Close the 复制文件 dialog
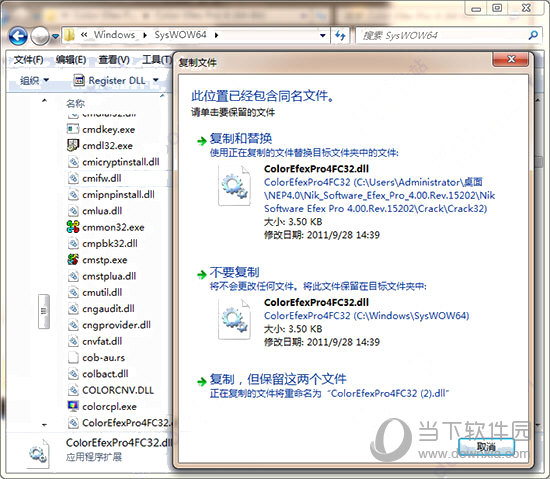This screenshot has width=550, height=479. (x=511, y=59)
